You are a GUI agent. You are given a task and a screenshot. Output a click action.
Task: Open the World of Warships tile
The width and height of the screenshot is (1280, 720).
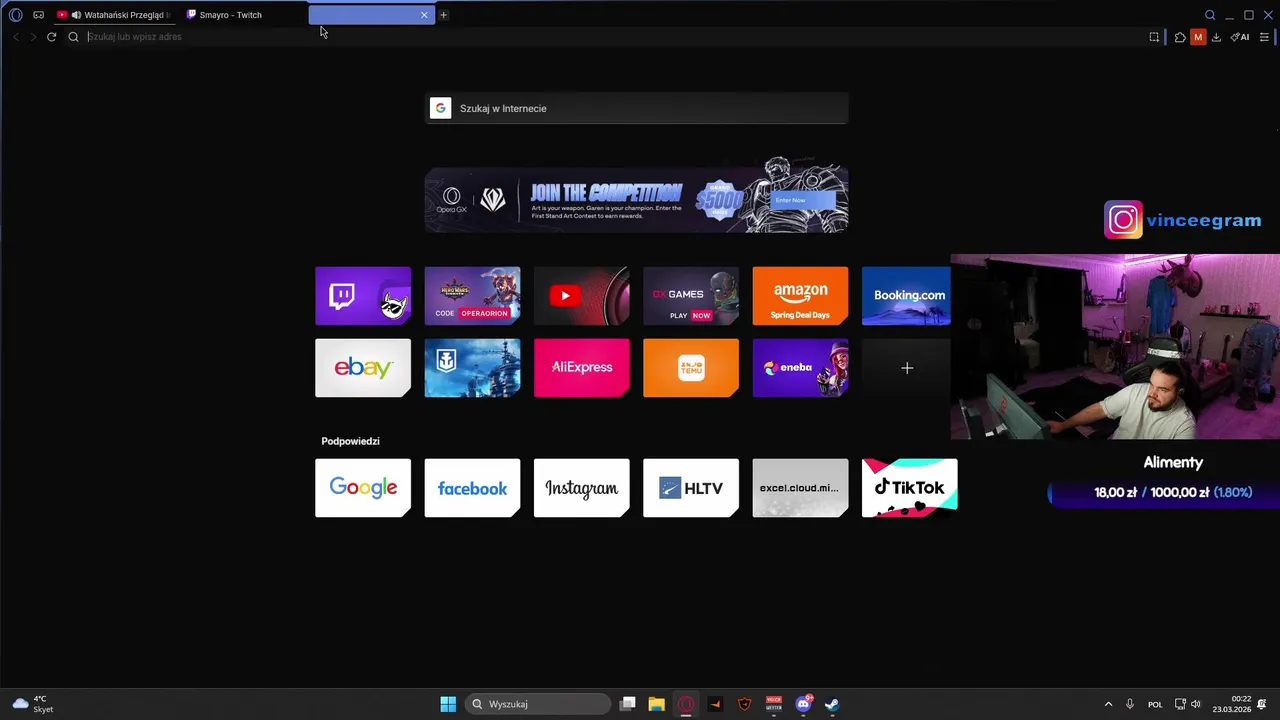472,367
